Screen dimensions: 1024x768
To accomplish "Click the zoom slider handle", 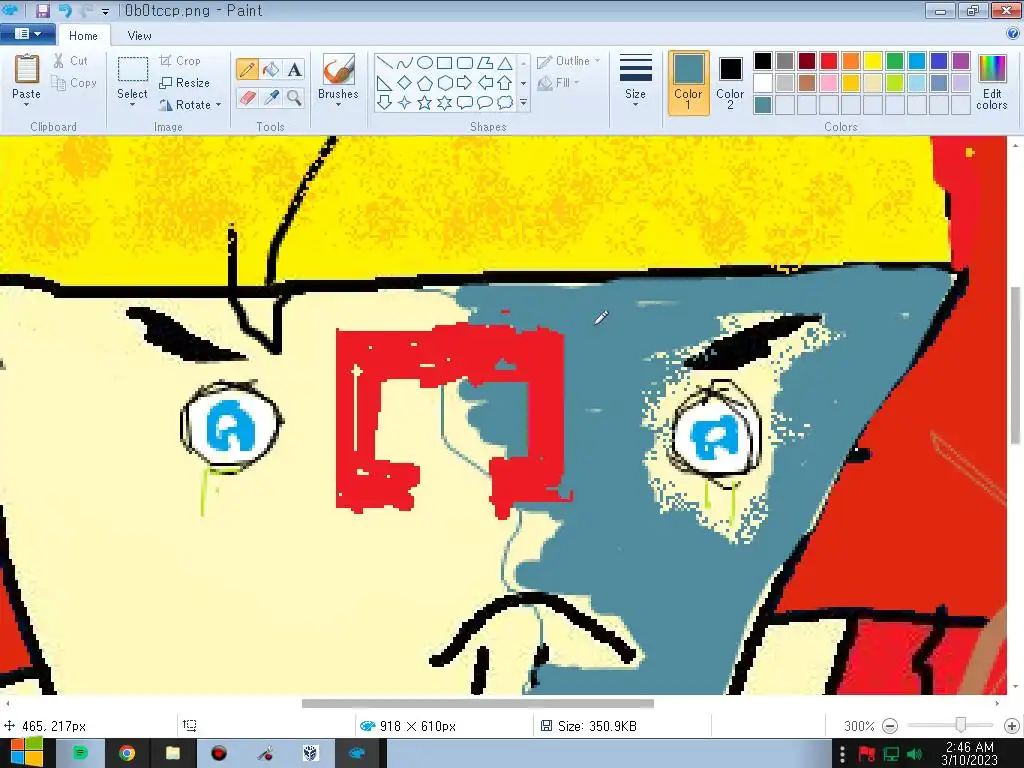I will click(961, 725).
